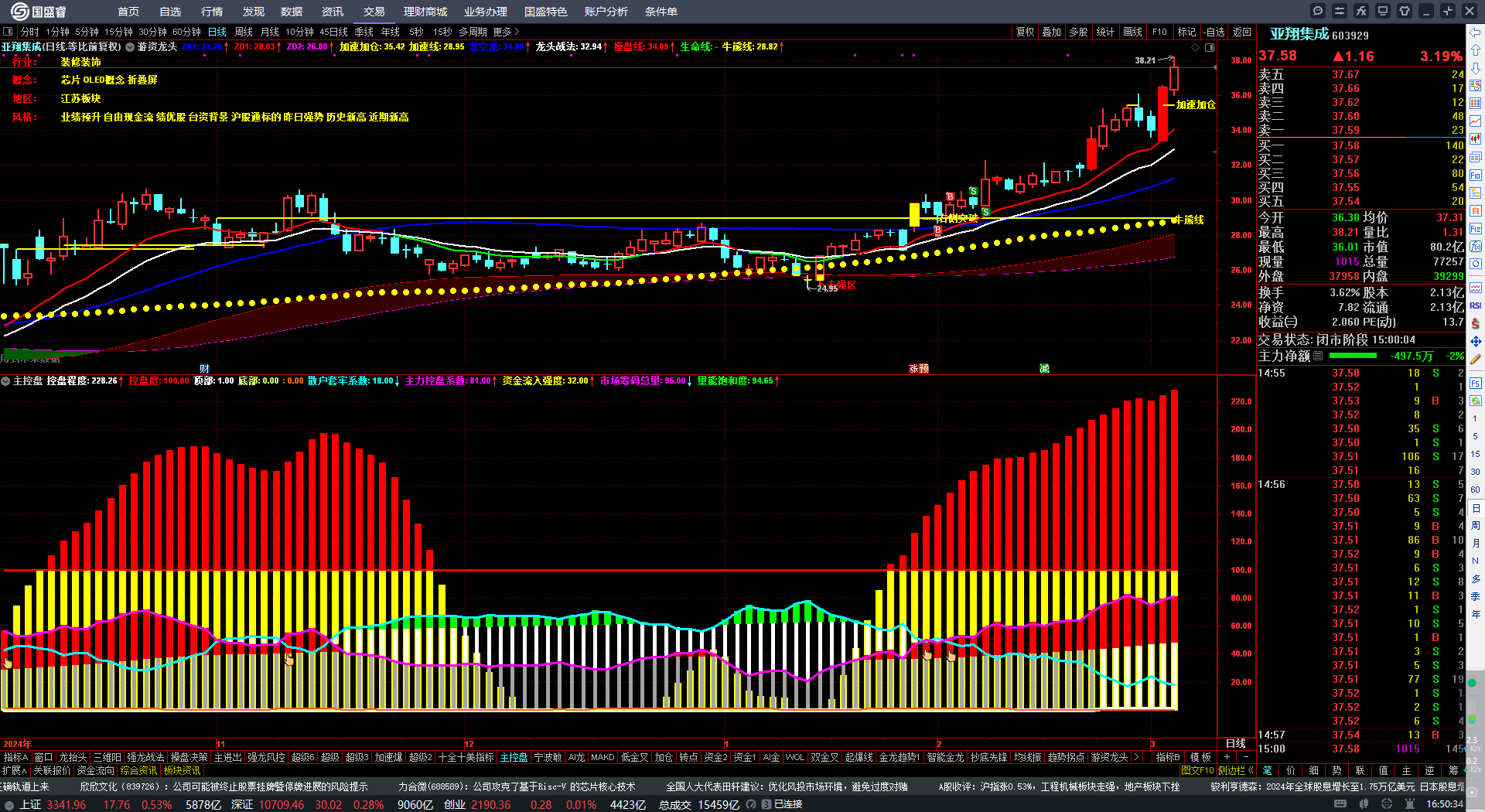Click the RSI indicator sidebar icon
The width and height of the screenshot is (1485, 812).
point(1476,305)
